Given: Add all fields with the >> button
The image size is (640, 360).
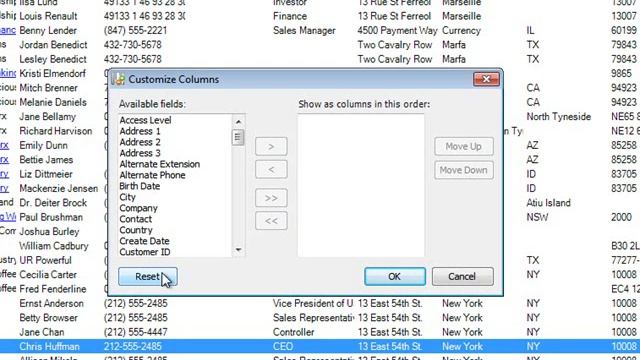Looking at the screenshot, I should [271, 198].
